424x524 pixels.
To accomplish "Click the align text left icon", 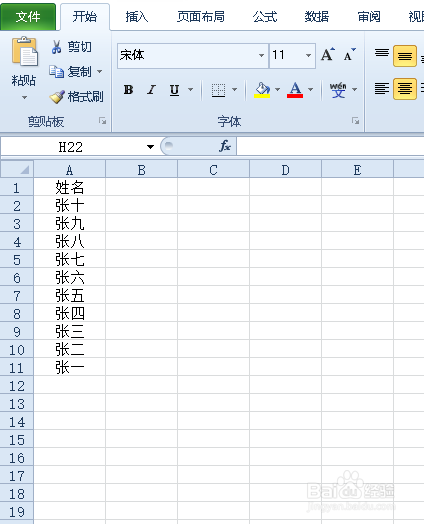I will coord(382,89).
